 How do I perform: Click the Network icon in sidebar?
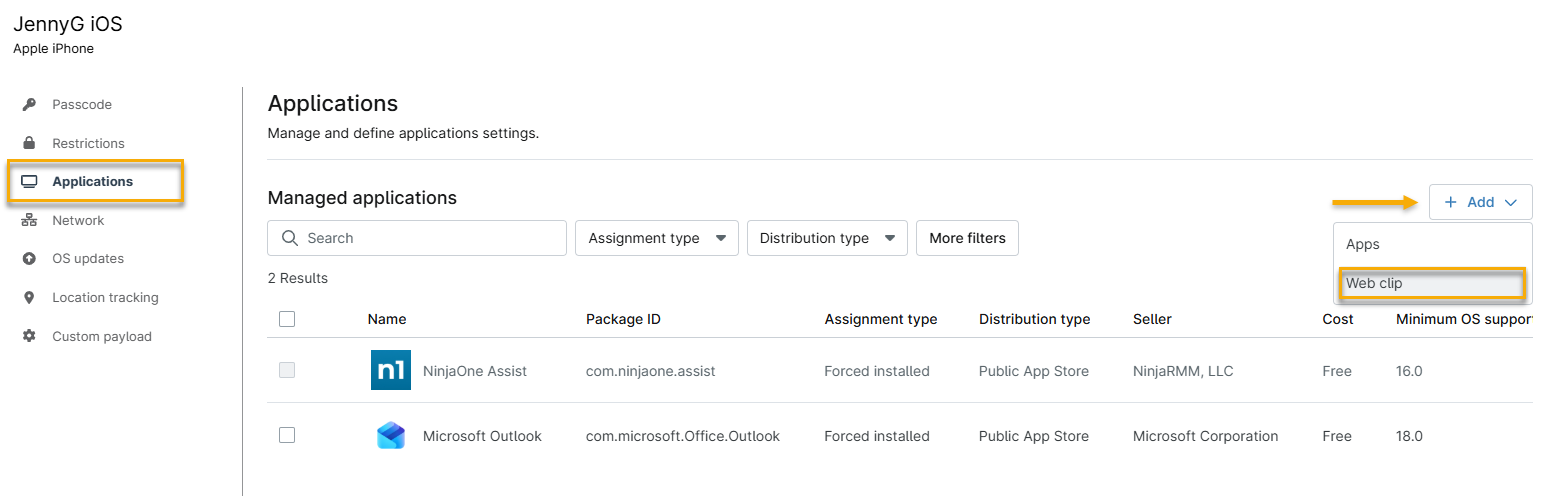30,221
